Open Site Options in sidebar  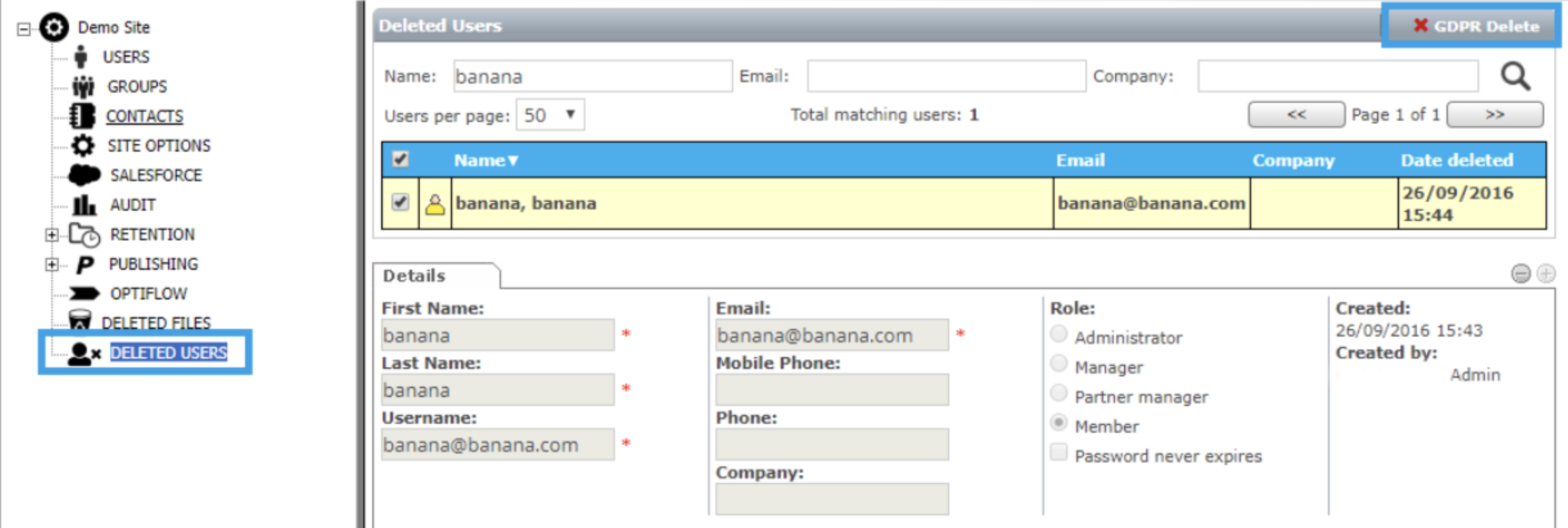158,145
